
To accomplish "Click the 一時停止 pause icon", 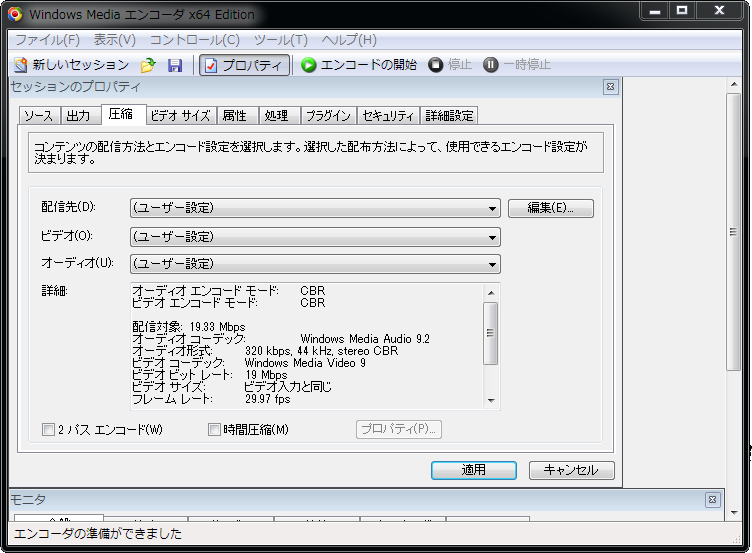I will pyautogui.click(x=491, y=65).
